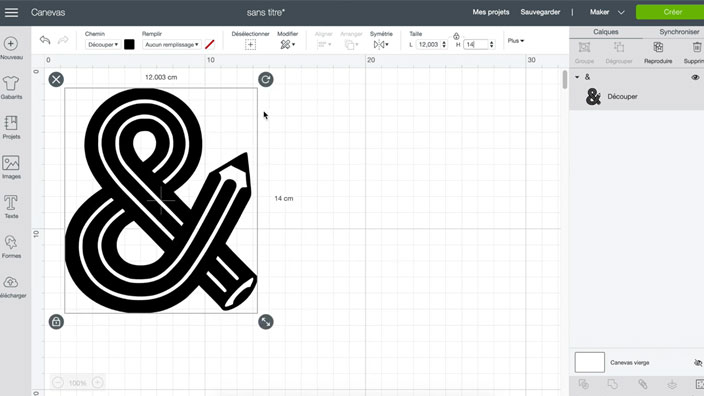Open the Formes shapes tool
Screen dimensions: 704x396
(x=11, y=246)
